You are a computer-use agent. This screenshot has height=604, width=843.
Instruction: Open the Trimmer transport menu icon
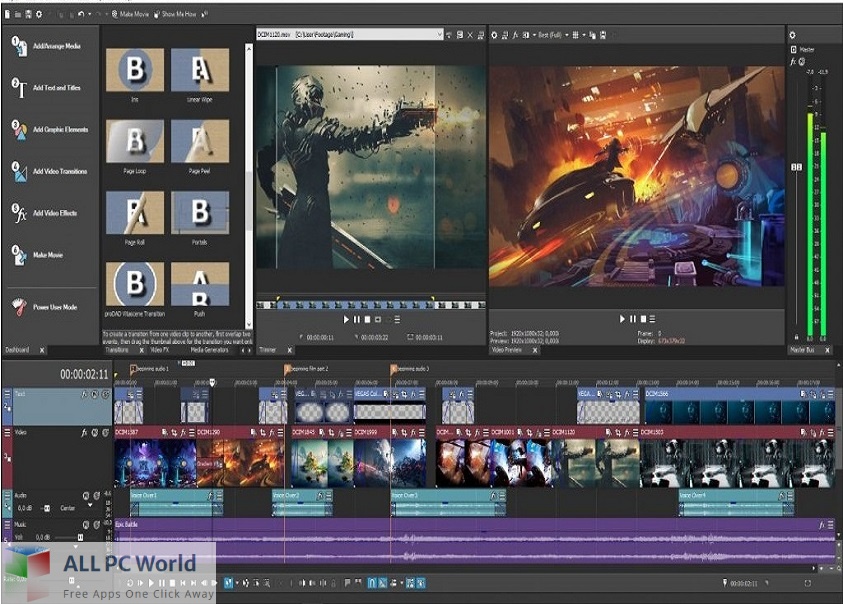point(397,319)
